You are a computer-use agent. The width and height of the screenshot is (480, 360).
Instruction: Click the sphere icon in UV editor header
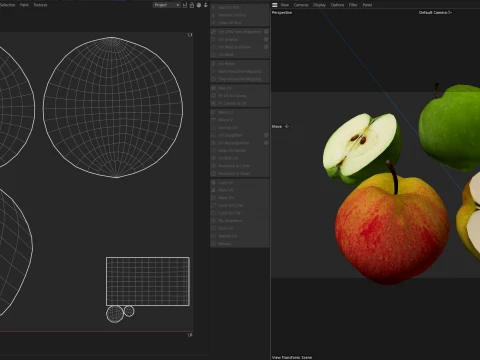click(199, 5)
